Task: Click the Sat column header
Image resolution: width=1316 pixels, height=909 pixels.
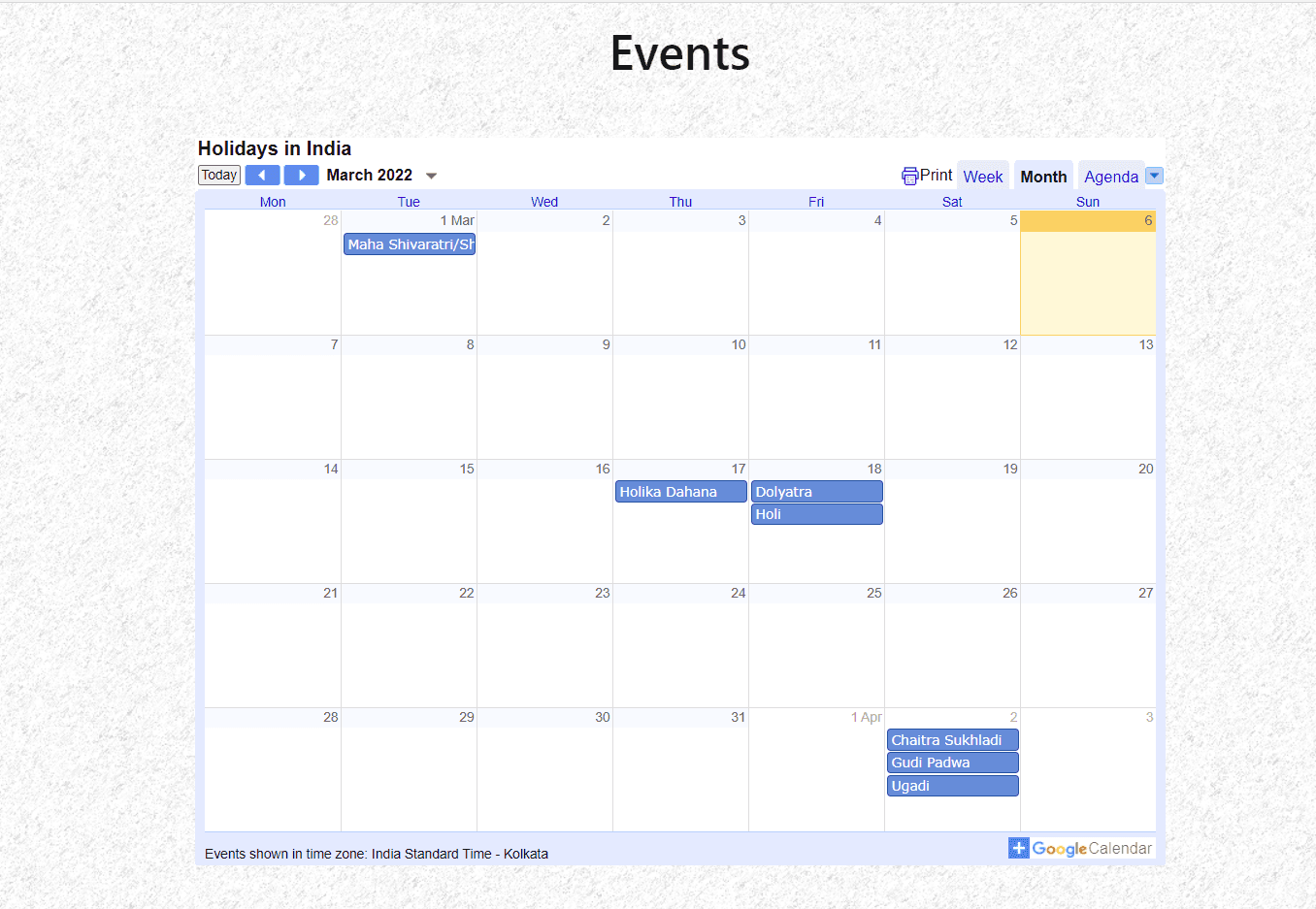Action: 952,202
